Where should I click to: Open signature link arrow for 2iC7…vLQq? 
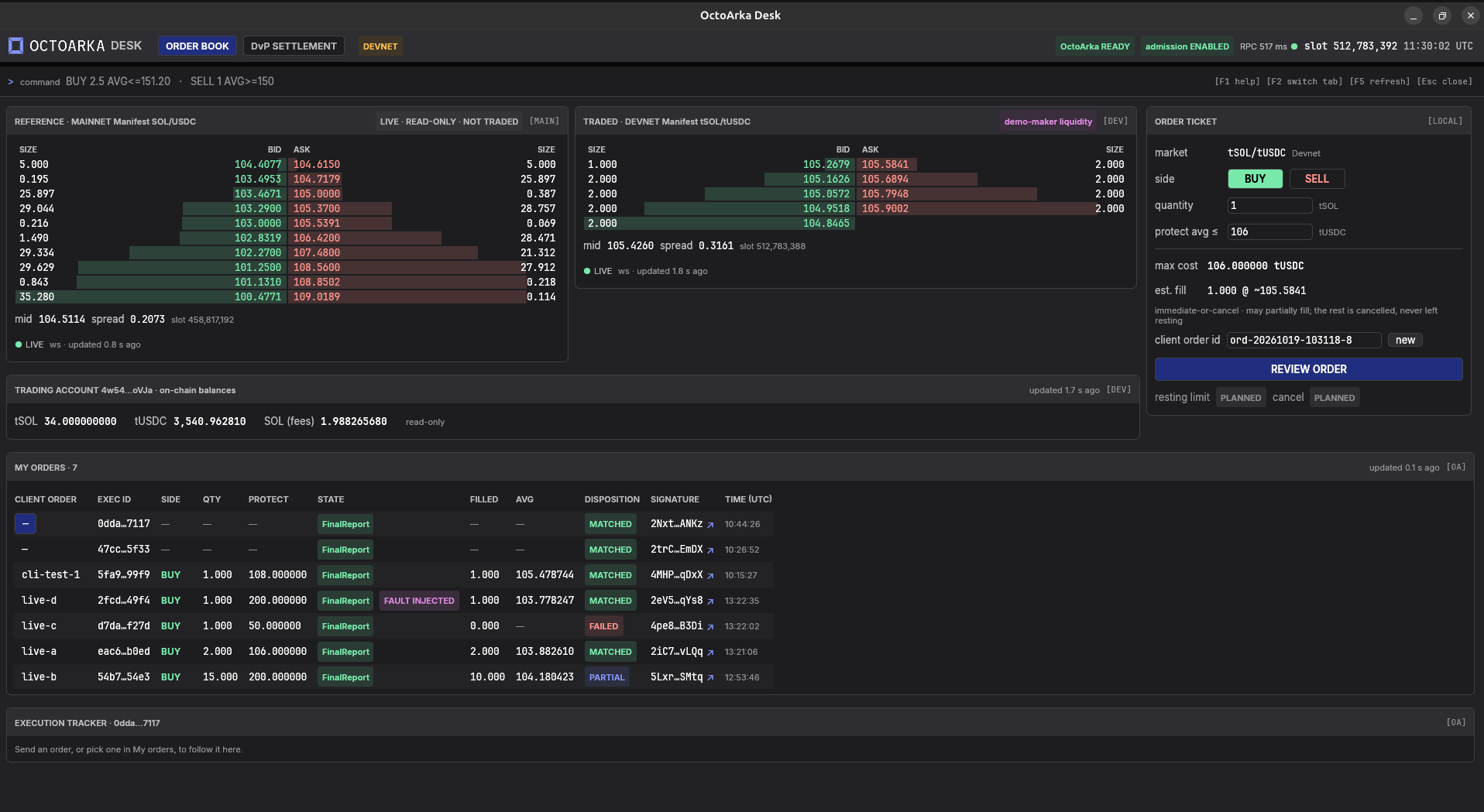pos(710,653)
